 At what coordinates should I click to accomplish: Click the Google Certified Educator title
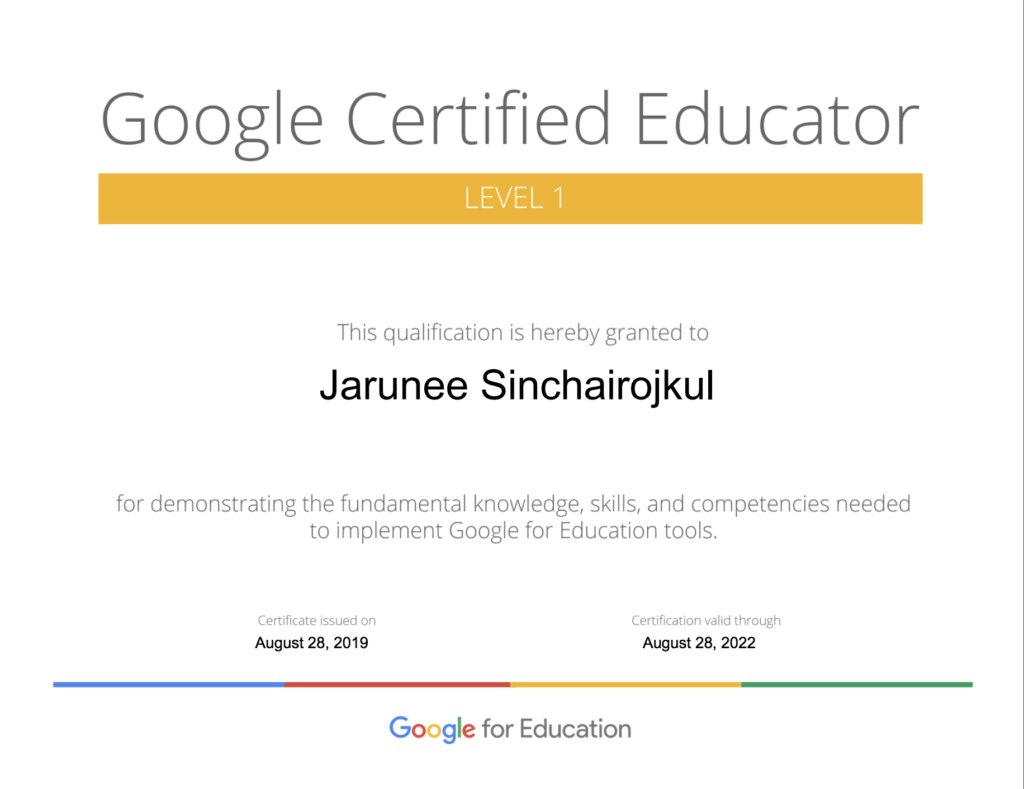coord(510,122)
